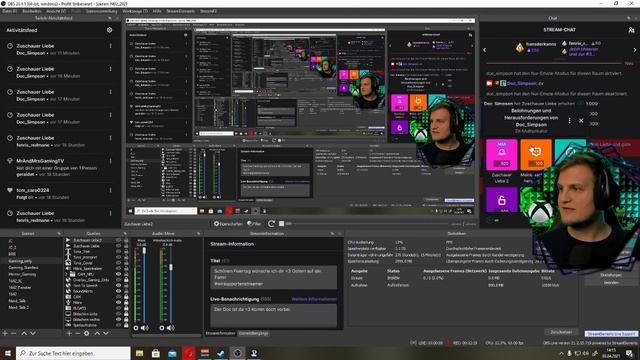Open menu for MrAndMrsGamingTV raid entry
Viewport: 640px width, 360px height.
pos(110,161)
